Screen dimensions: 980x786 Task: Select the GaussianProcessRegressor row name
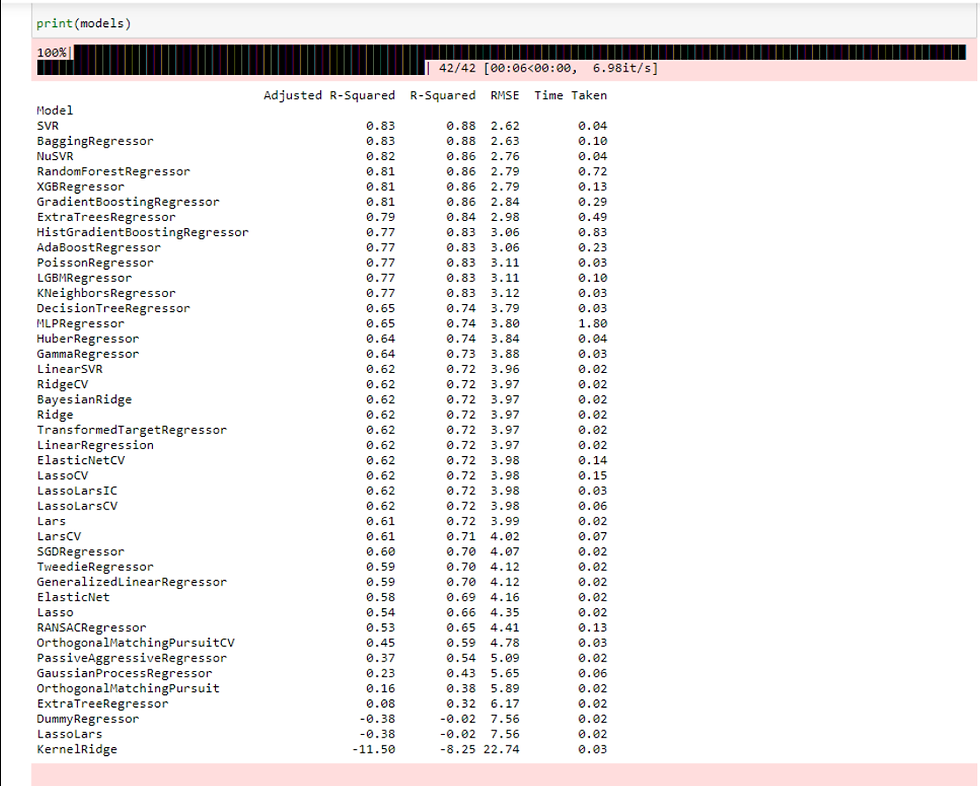tap(124, 673)
